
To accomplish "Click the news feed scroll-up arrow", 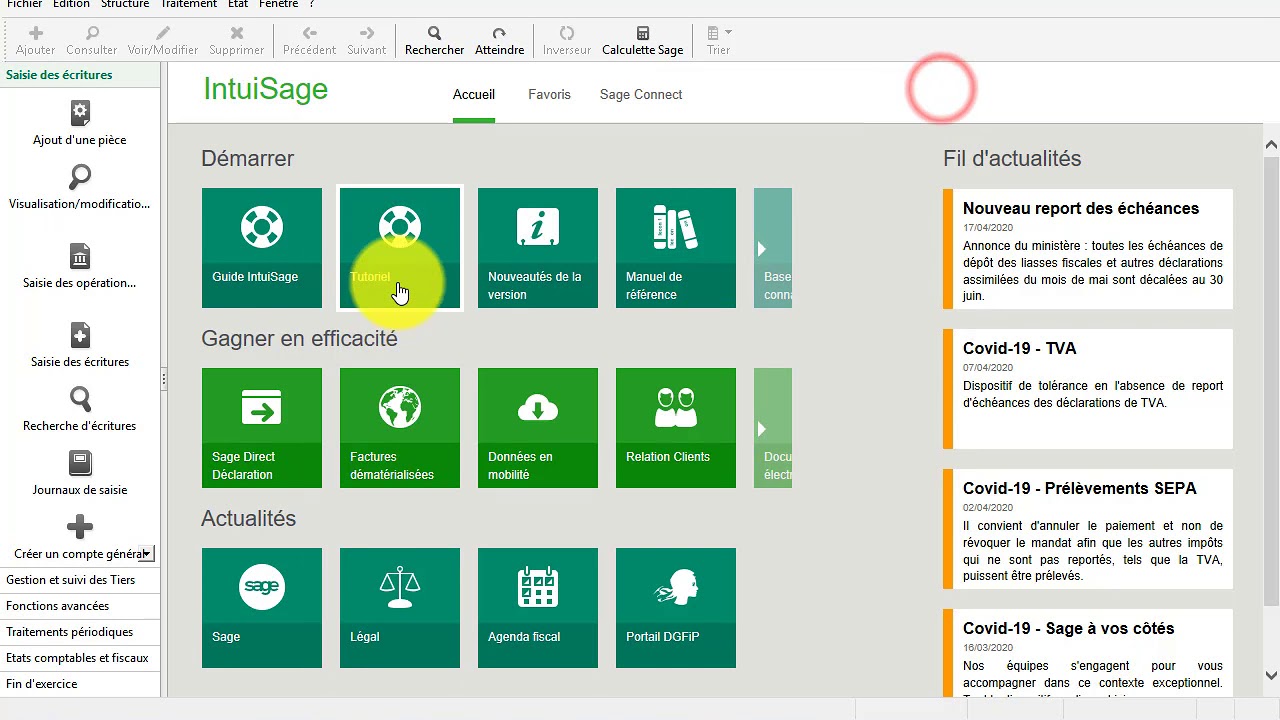I will [1271, 145].
